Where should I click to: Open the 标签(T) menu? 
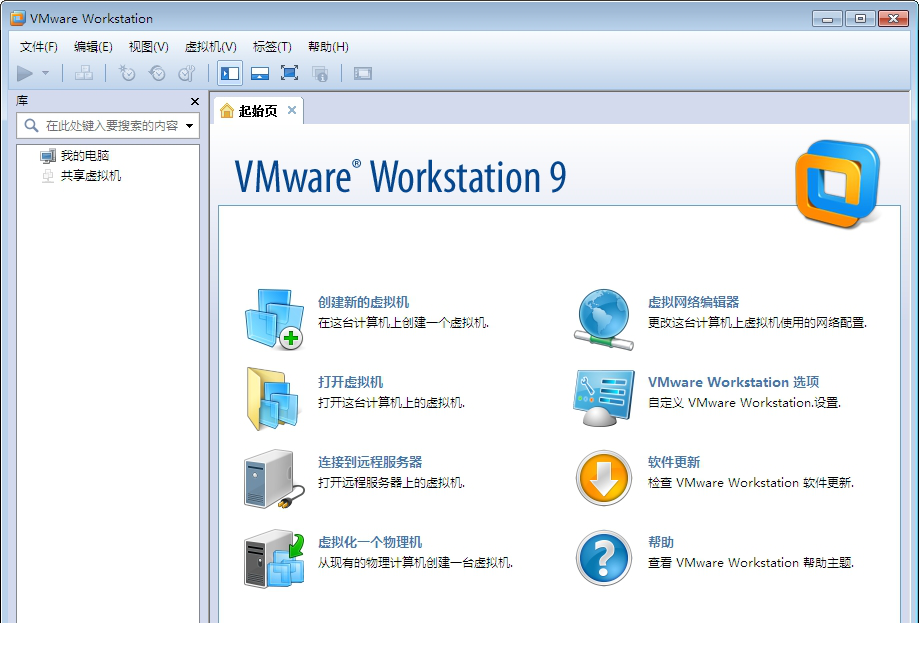point(272,47)
